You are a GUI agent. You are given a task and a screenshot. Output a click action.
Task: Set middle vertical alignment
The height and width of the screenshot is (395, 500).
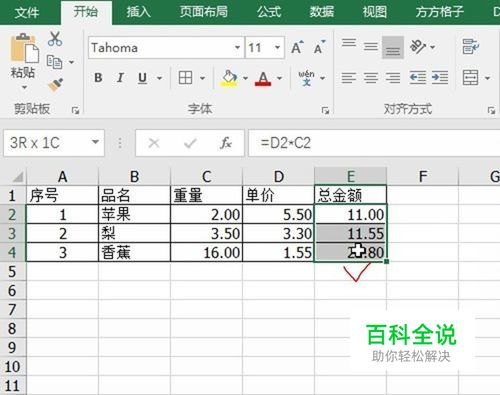[371, 47]
